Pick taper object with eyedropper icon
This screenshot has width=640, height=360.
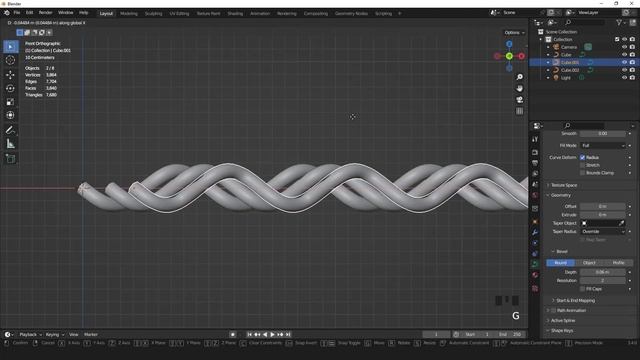[x=621, y=223]
